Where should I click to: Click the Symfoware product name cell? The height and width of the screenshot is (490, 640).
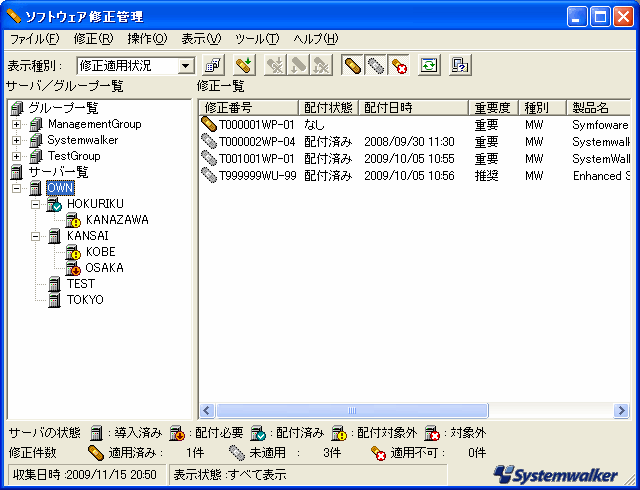coord(600,125)
